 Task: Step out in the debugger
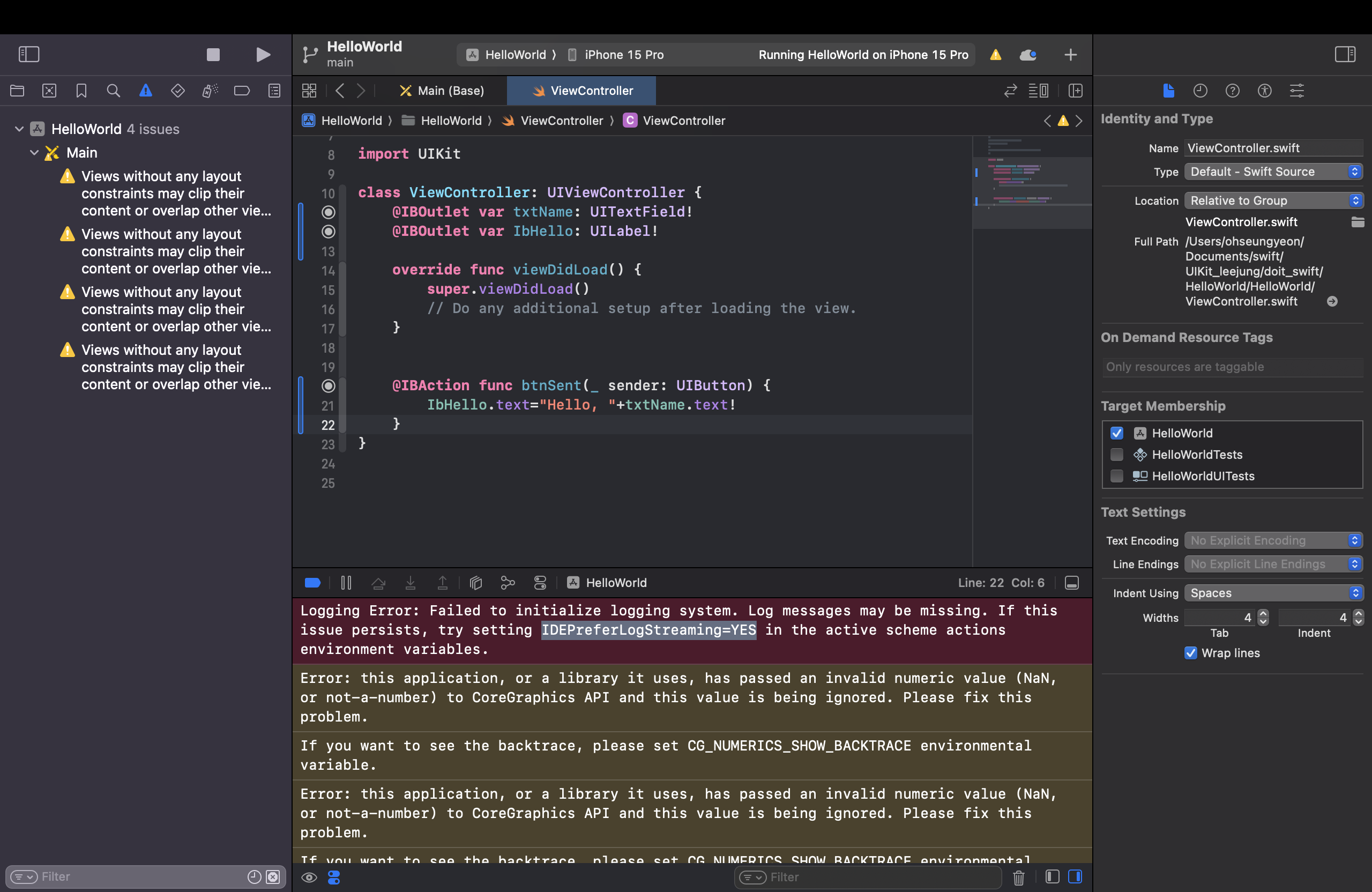[x=443, y=582]
